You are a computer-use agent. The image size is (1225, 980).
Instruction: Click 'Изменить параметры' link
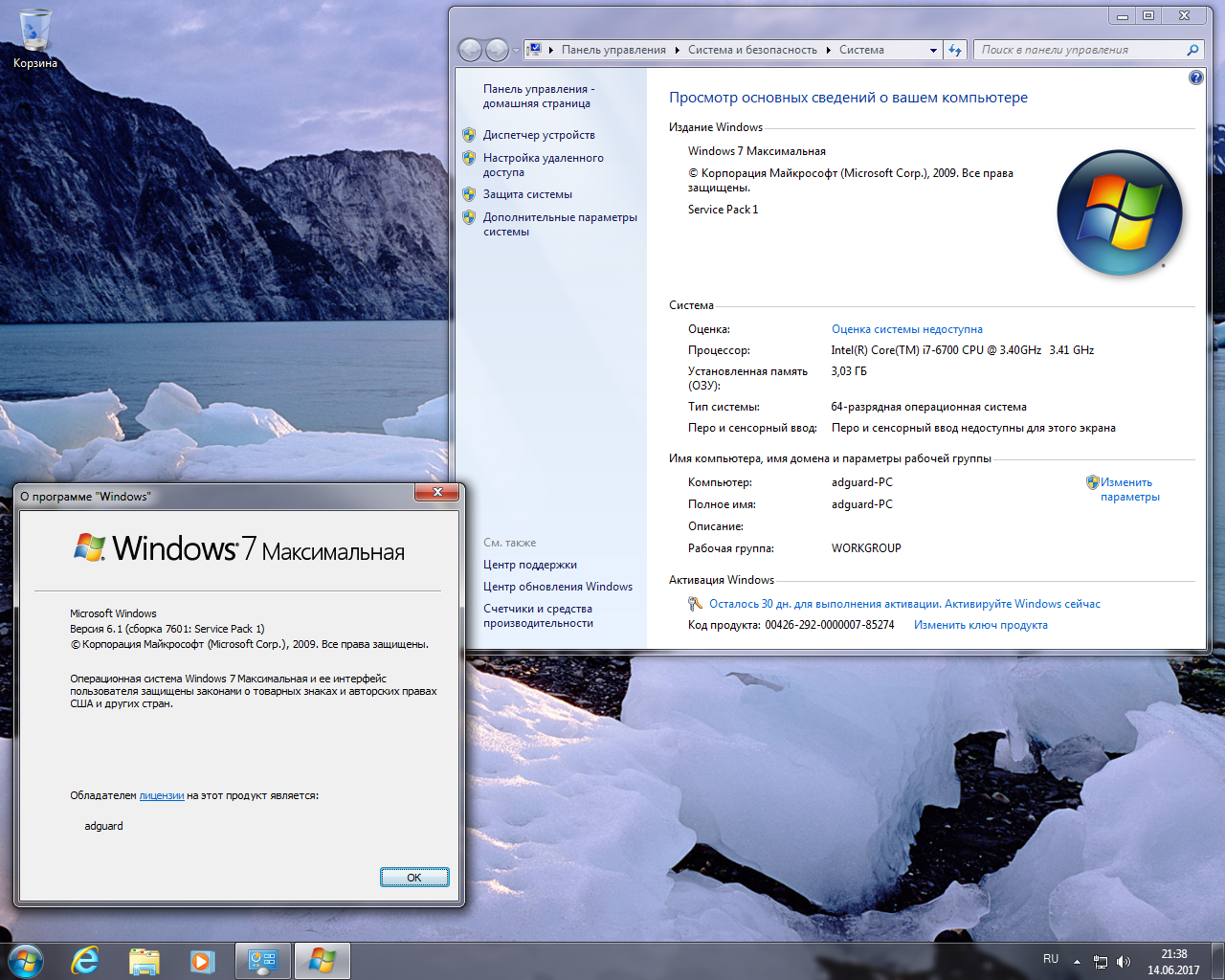click(x=1129, y=489)
